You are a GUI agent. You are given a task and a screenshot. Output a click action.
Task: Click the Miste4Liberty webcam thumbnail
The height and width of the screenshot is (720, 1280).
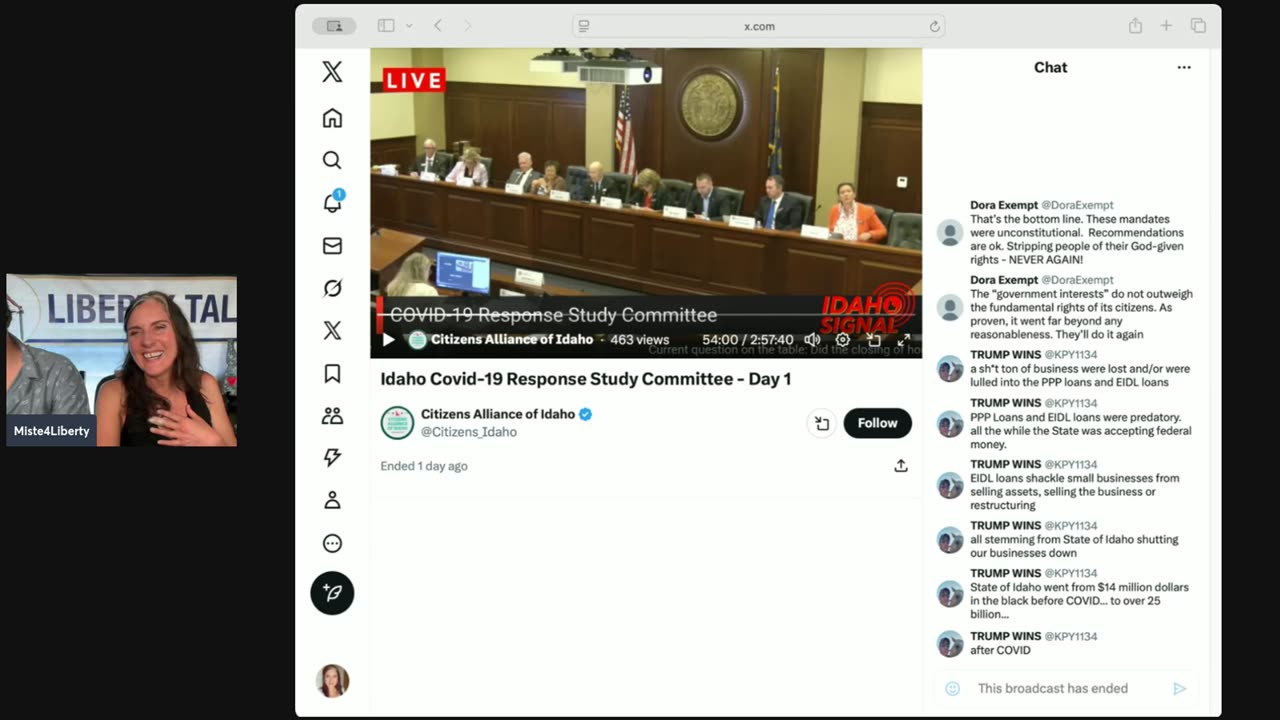[x=122, y=360]
